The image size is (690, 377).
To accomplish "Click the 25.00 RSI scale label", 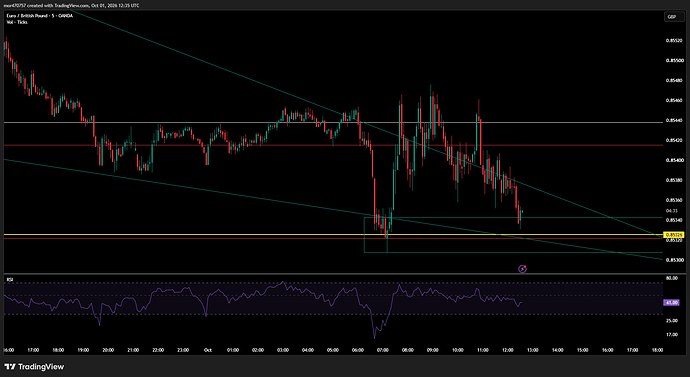I will pos(672,321).
